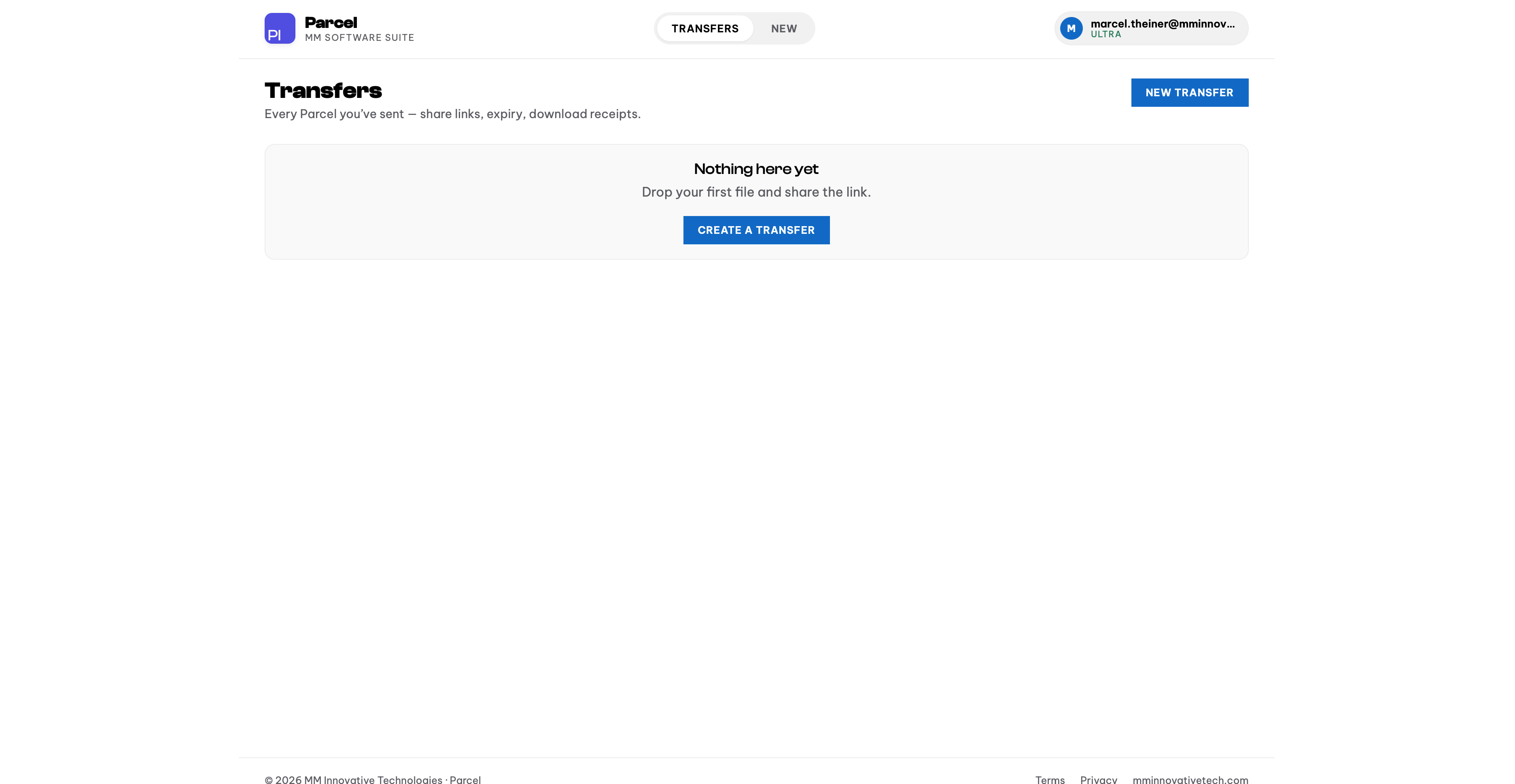The image size is (1515, 784).
Task: Open the Privacy link in footer
Action: tap(1099, 779)
